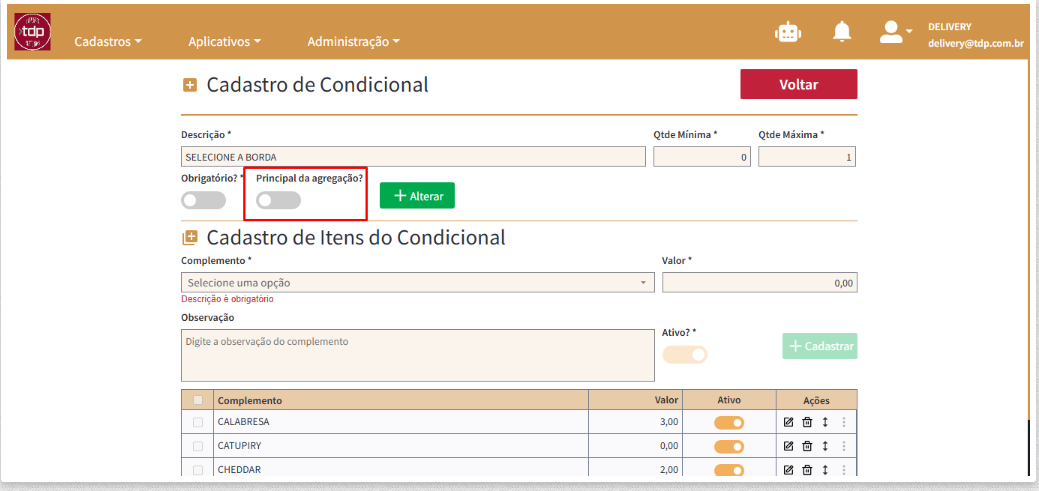
Task: Click the Ativo column header
Action: [730, 400]
